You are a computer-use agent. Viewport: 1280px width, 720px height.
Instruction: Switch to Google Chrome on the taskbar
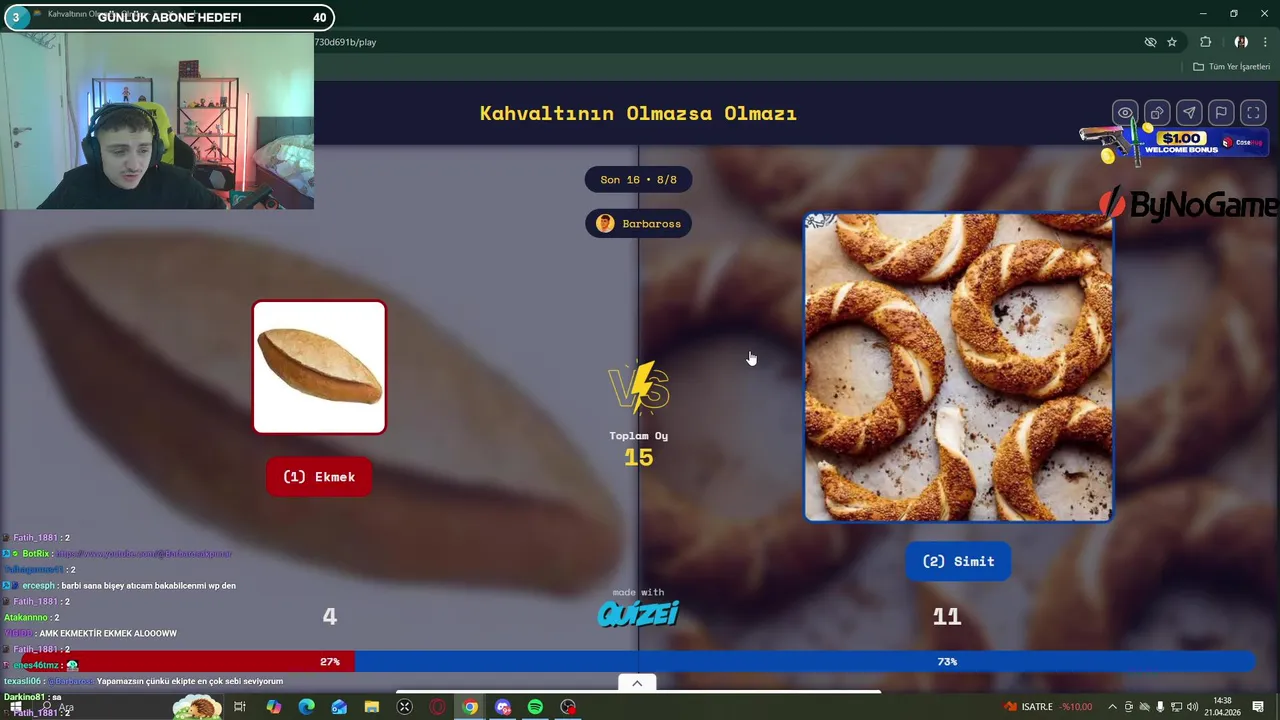[470, 707]
